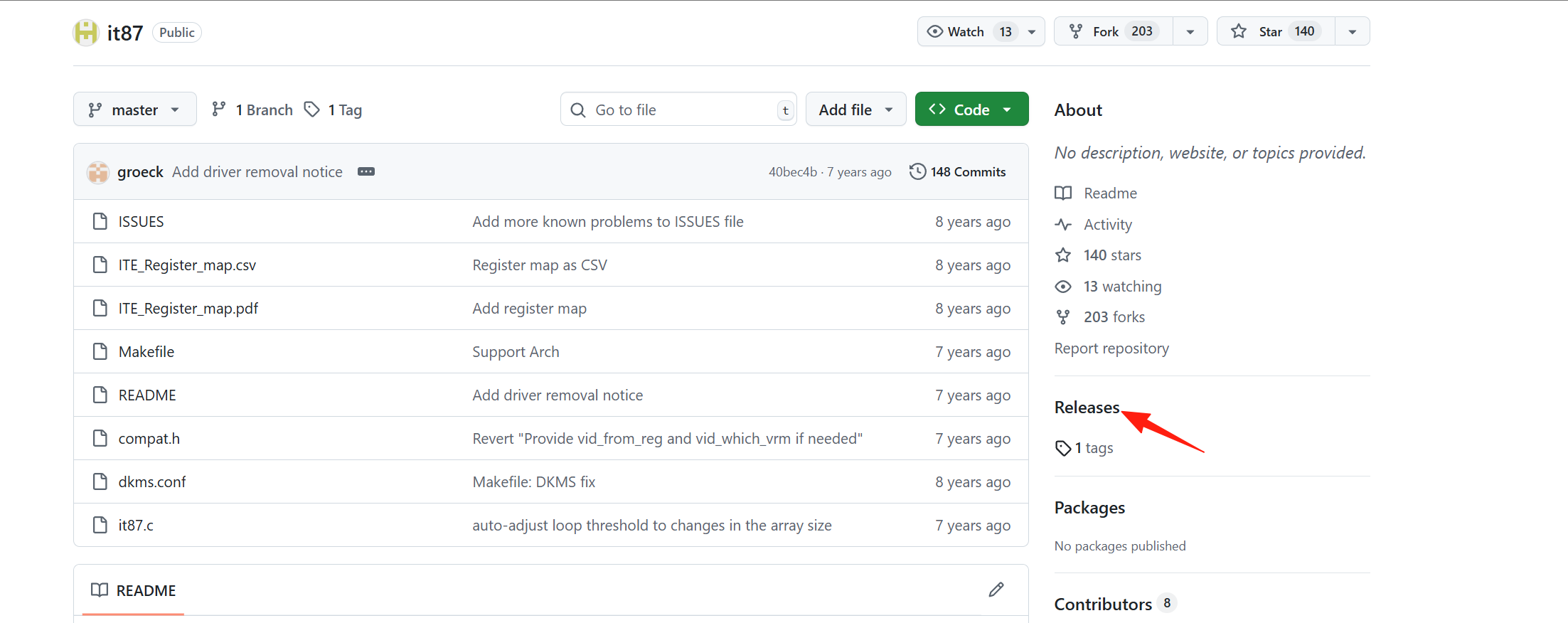Click the file icon beside ITE_Register_map.csv
The image size is (1568, 623).
click(x=100, y=265)
